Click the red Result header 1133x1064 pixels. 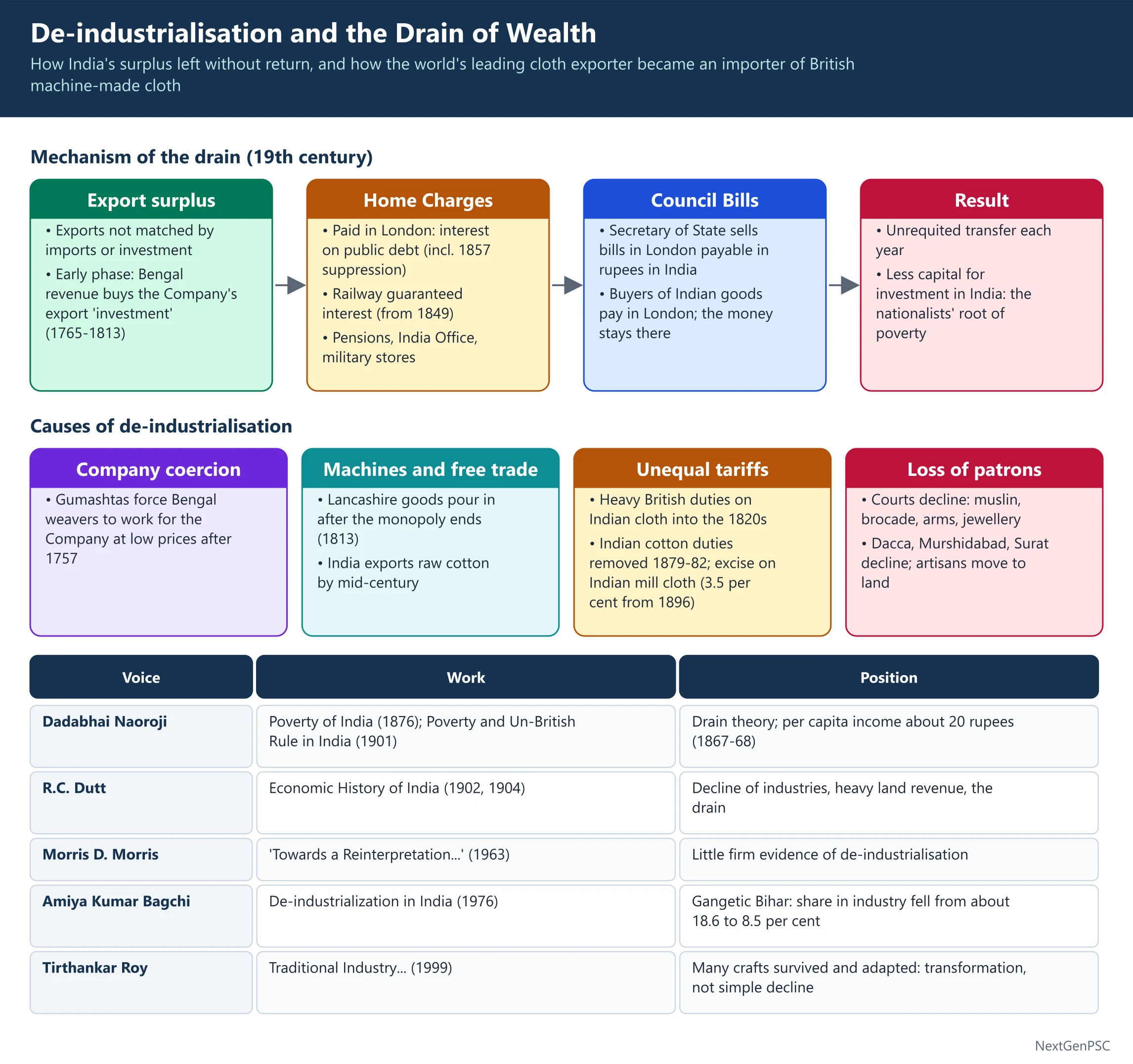point(981,200)
